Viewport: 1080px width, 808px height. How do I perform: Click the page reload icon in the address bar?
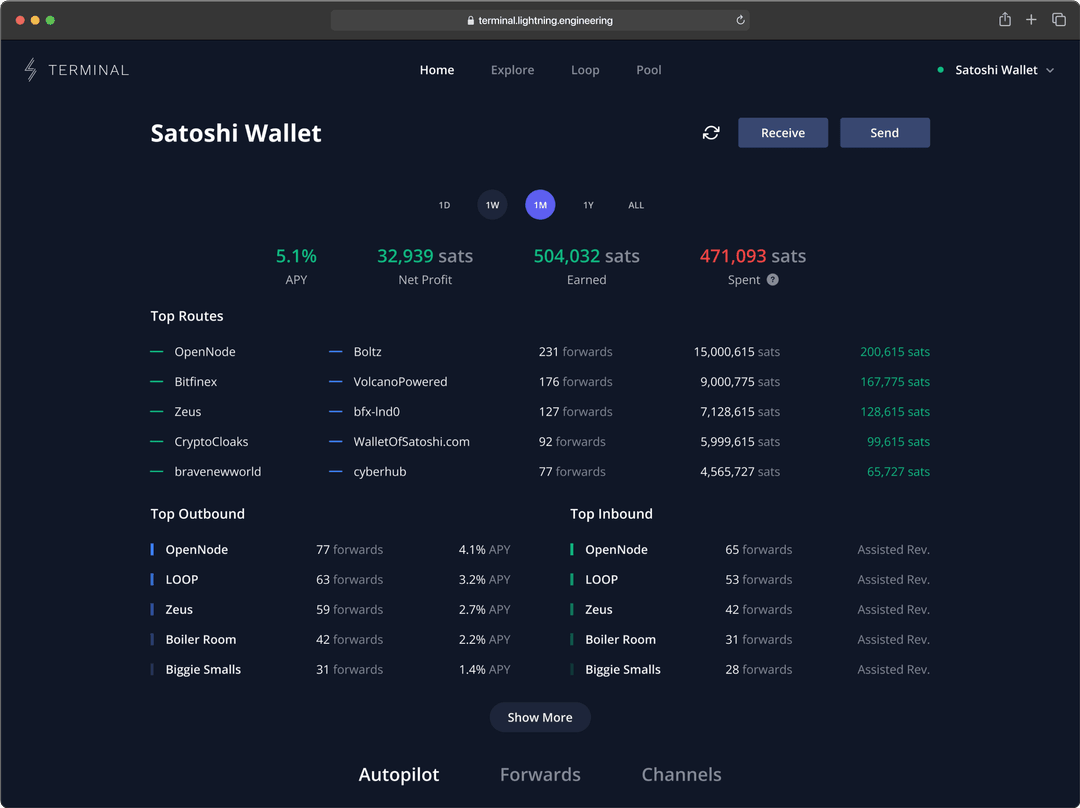pyautogui.click(x=739, y=19)
